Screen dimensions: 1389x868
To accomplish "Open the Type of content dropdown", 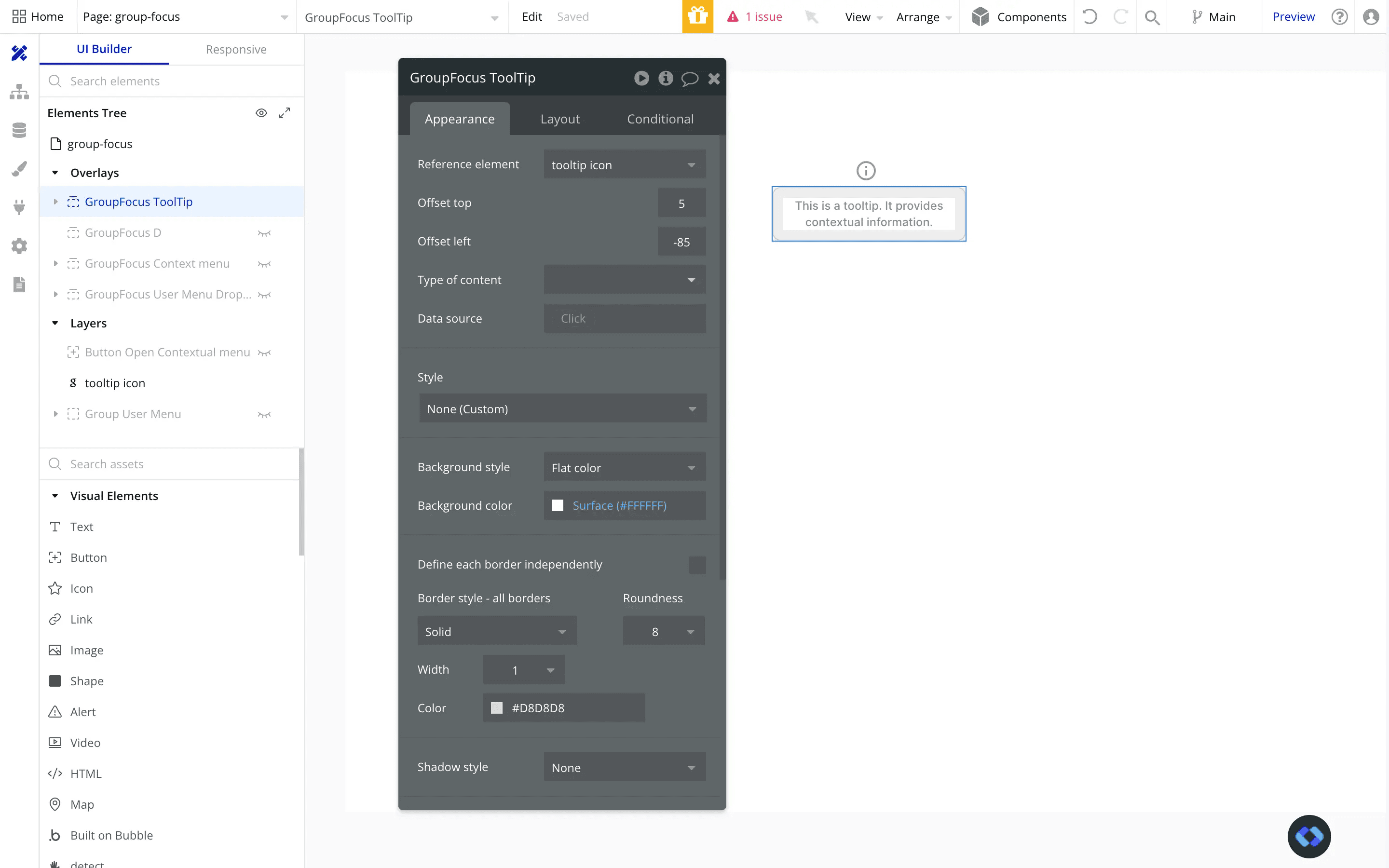I will (x=625, y=280).
